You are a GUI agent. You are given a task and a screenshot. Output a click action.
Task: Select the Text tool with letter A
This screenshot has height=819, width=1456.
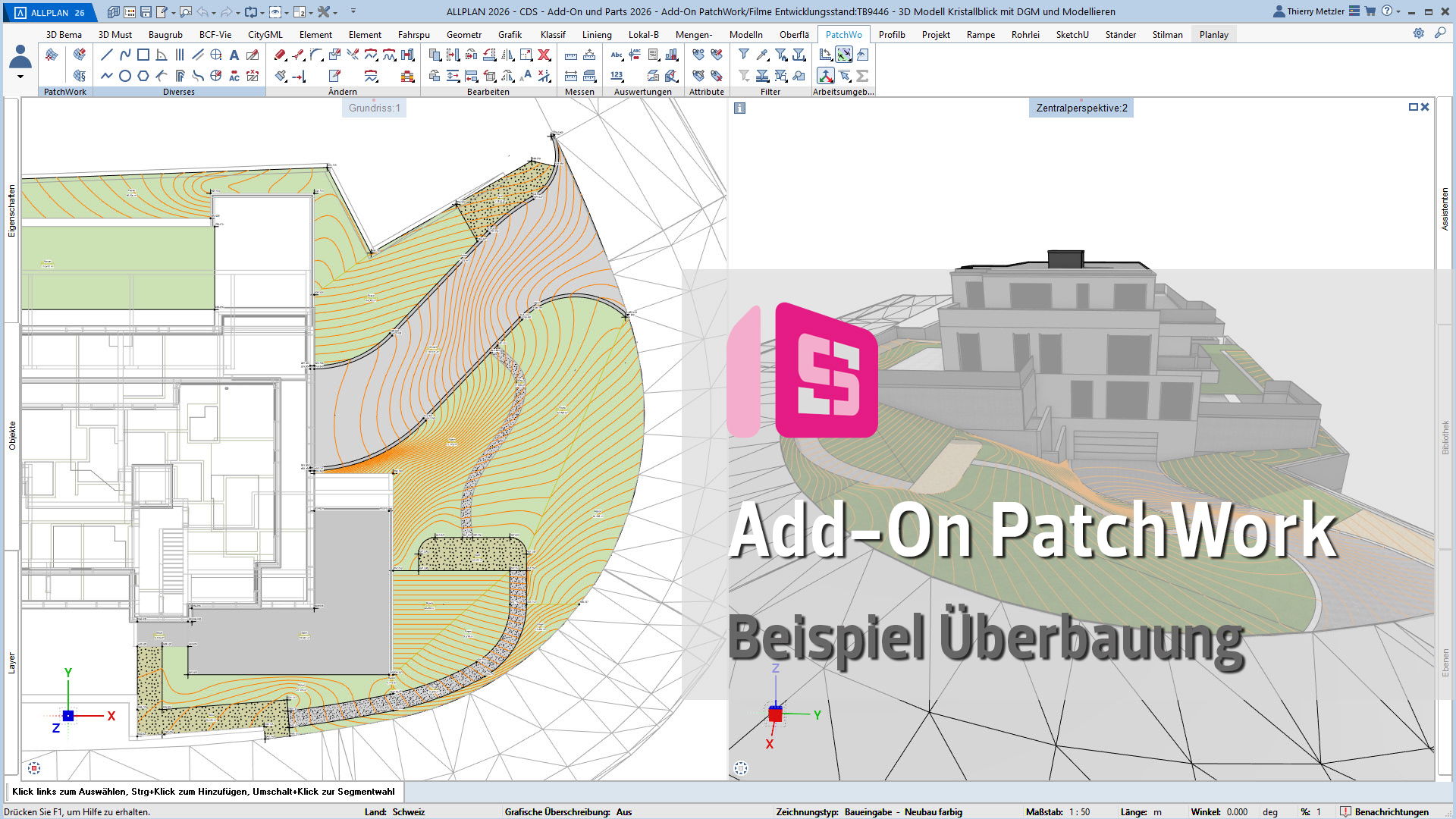click(234, 55)
